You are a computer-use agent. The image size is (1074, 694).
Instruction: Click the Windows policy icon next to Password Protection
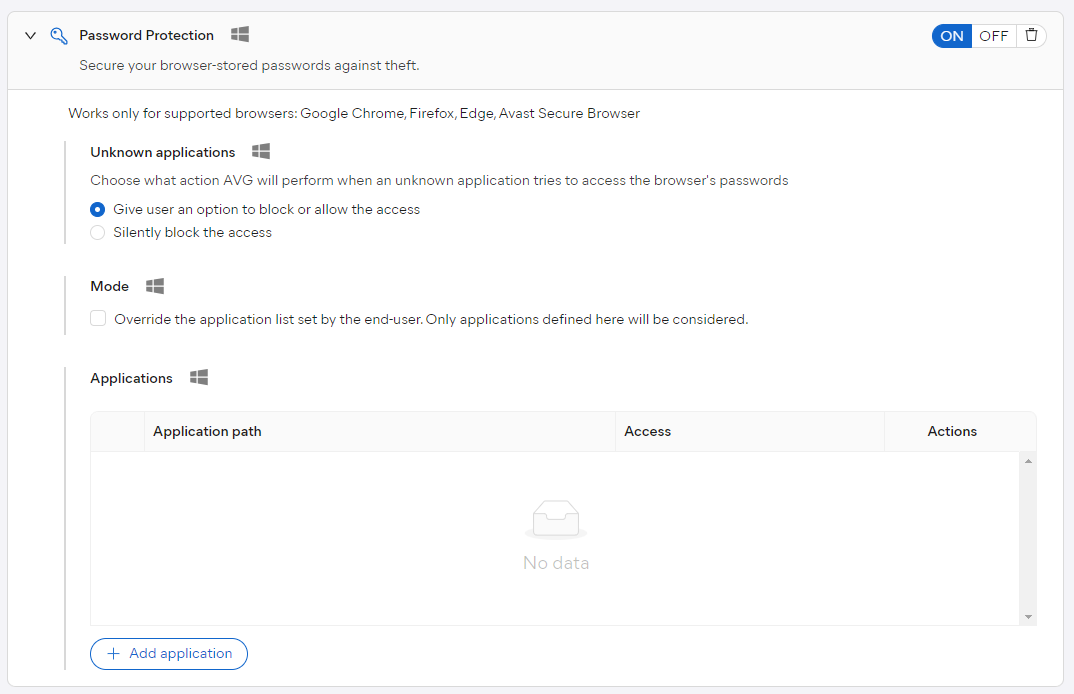[x=239, y=34]
